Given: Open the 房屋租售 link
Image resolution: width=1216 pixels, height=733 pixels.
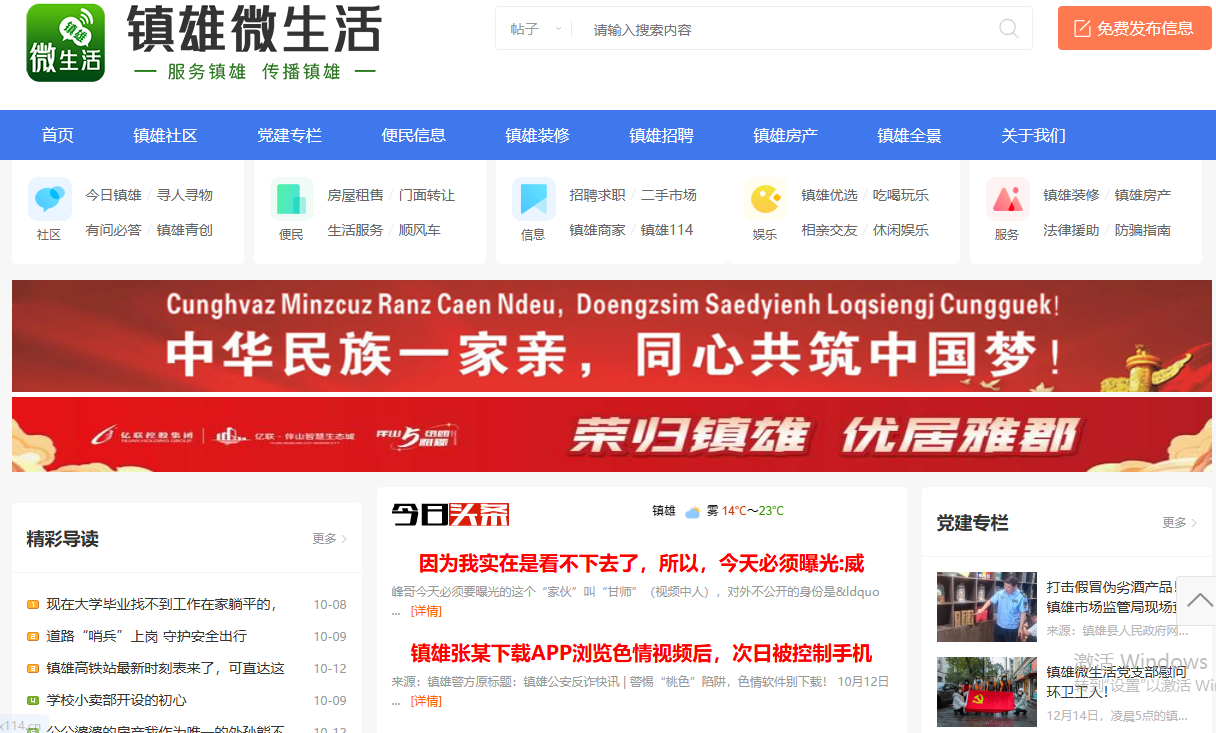Looking at the screenshot, I should pyautogui.click(x=355, y=195).
